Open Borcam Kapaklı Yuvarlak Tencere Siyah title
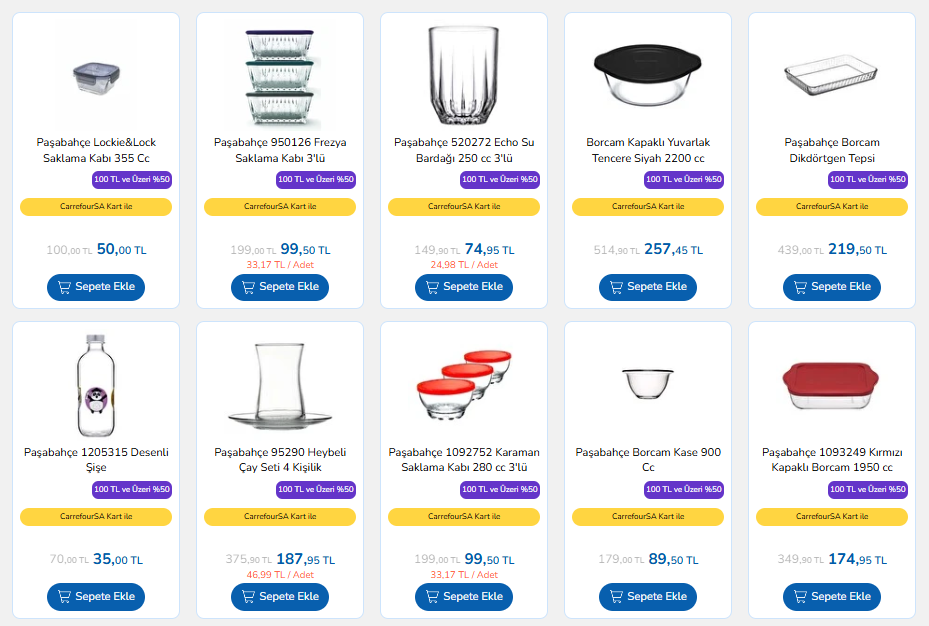Screen dimensions: 929x626 click(648, 150)
